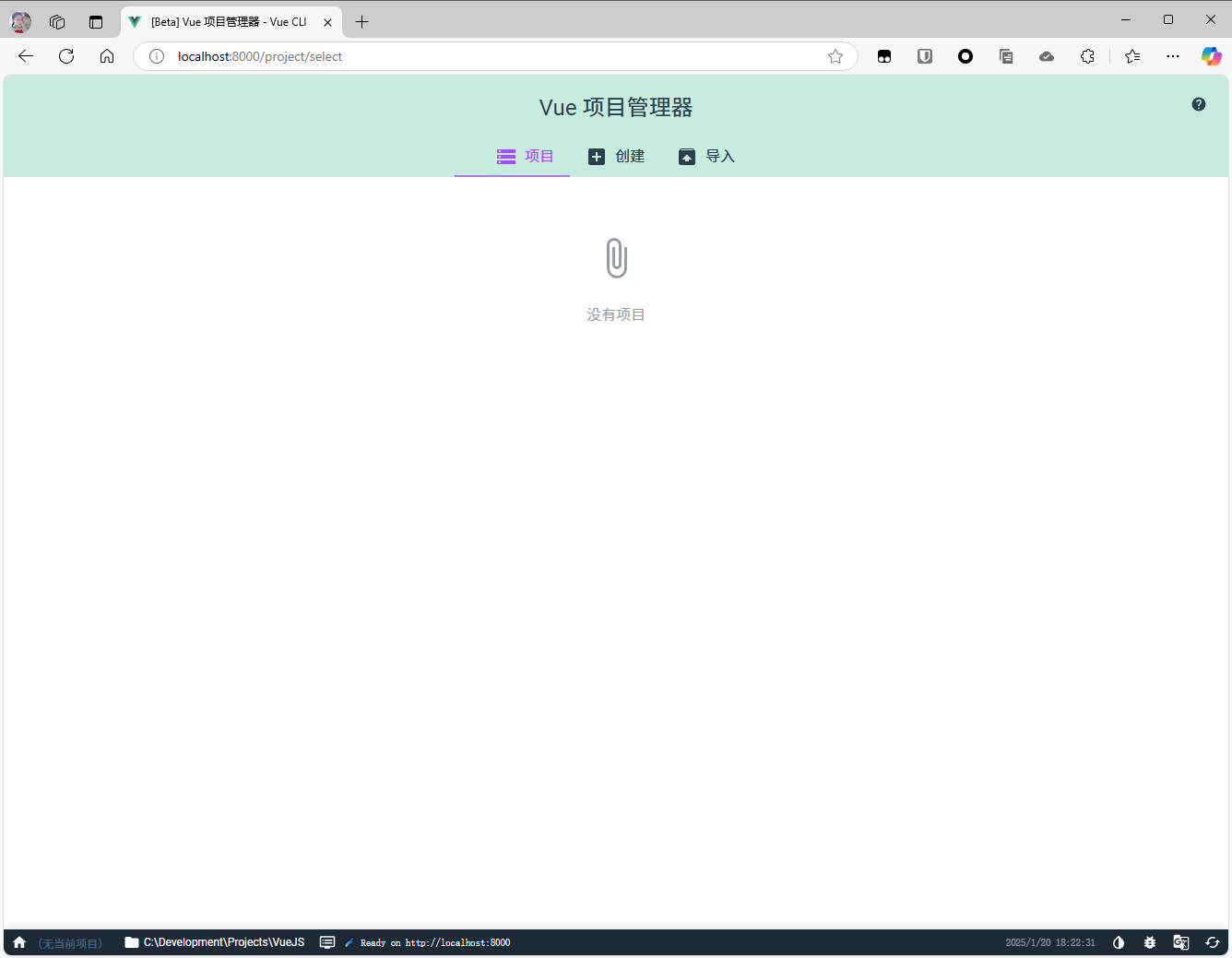This screenshot has height=958, width=1232.
Task: Click the site information icon in address bar
Action: tap(157, 56)
